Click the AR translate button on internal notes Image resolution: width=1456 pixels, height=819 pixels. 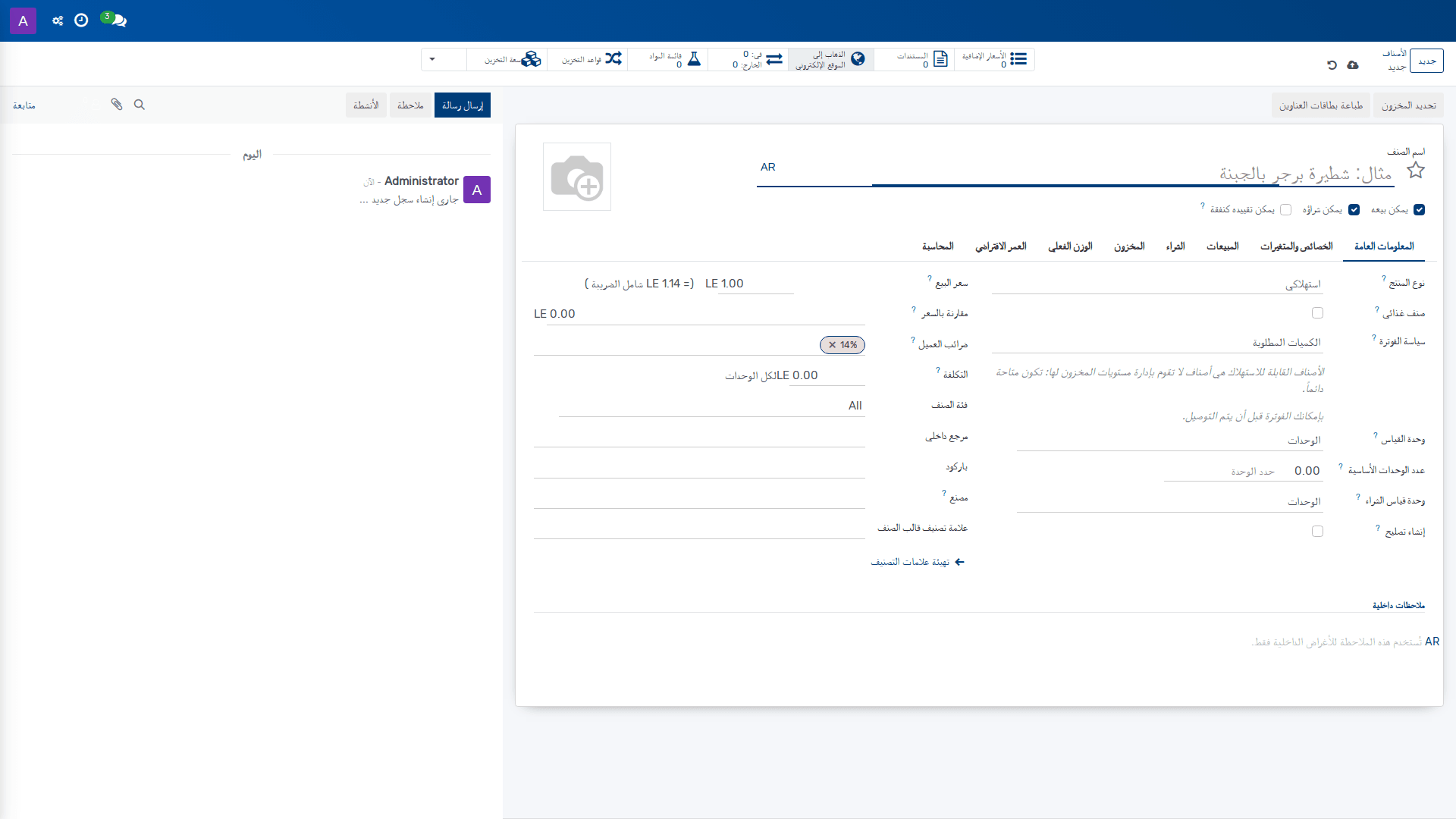tap(1432, 642)
